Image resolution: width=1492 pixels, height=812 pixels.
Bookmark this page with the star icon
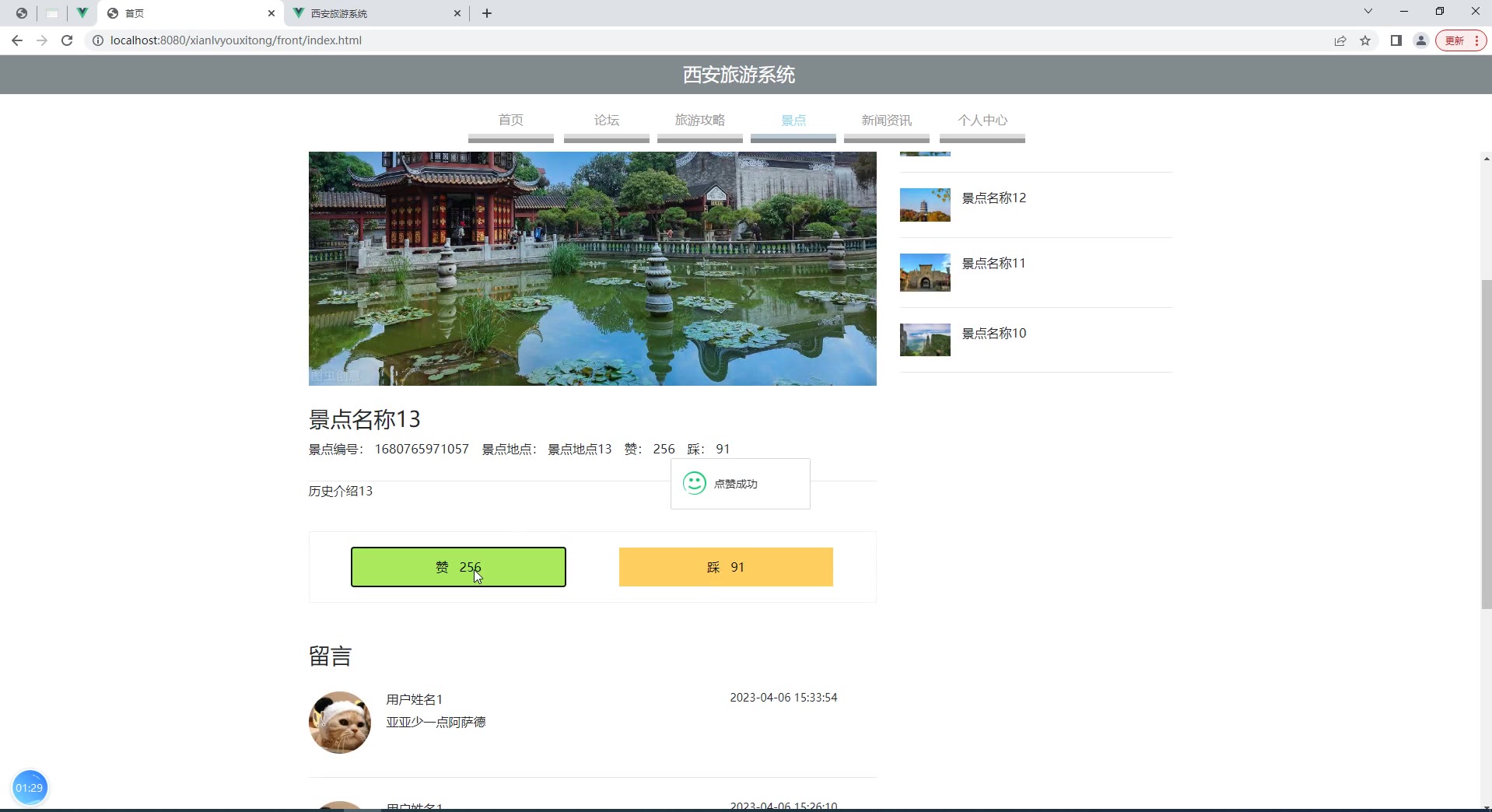click(1365, 40)
